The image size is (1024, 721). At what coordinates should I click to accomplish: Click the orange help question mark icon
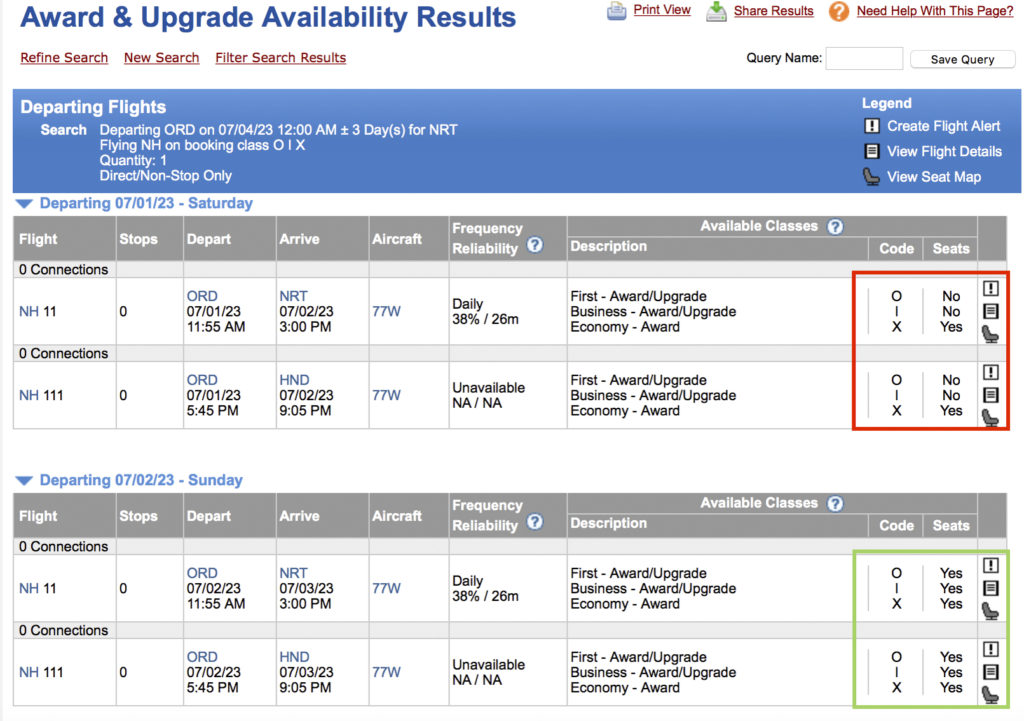click(x=839, y=11)
